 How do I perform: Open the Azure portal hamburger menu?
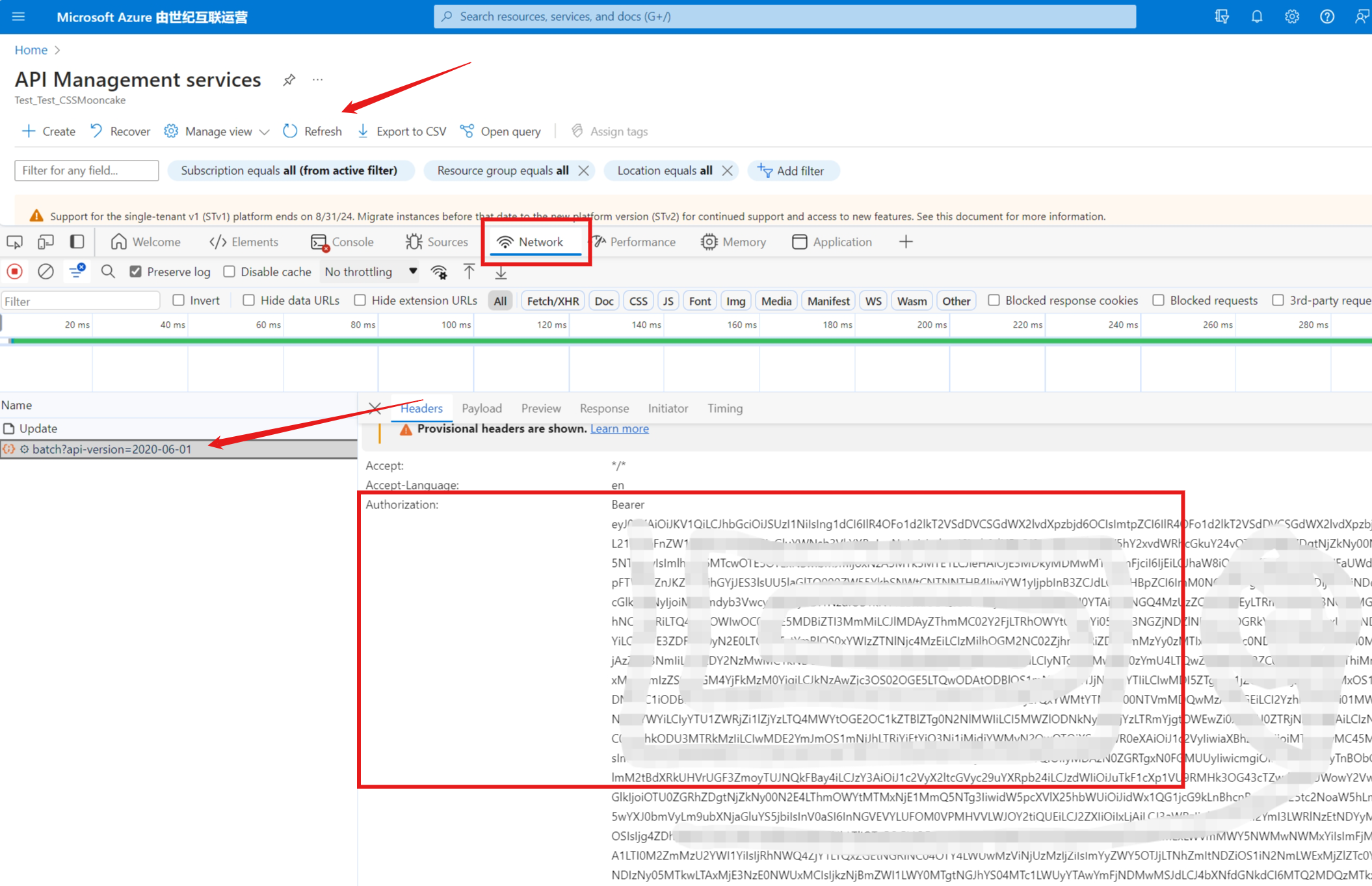[x=18, y=17]
